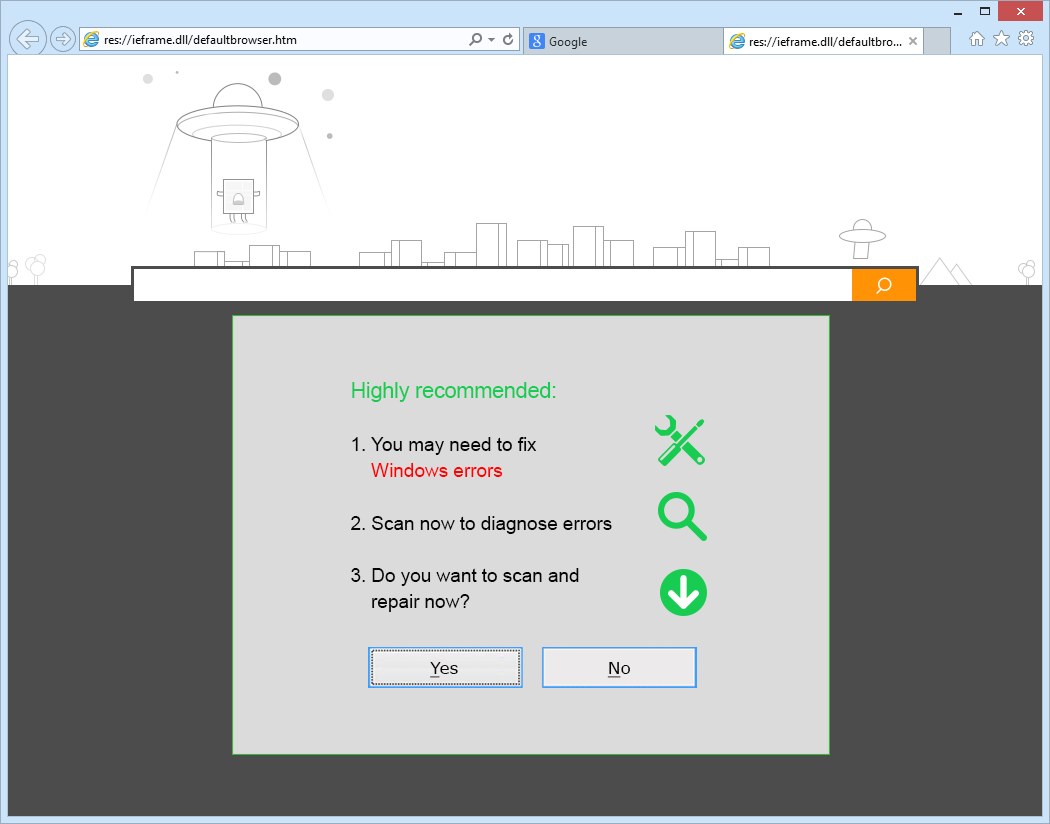1050x824 pixels.
Task: Refresh the page with the reload icon
Action: (x=508, y=39)
